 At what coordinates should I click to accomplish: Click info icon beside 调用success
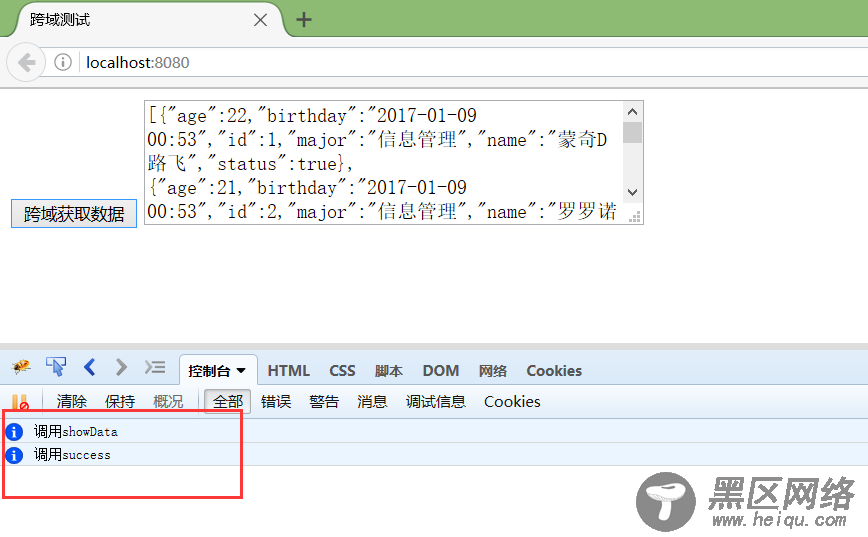14,455
